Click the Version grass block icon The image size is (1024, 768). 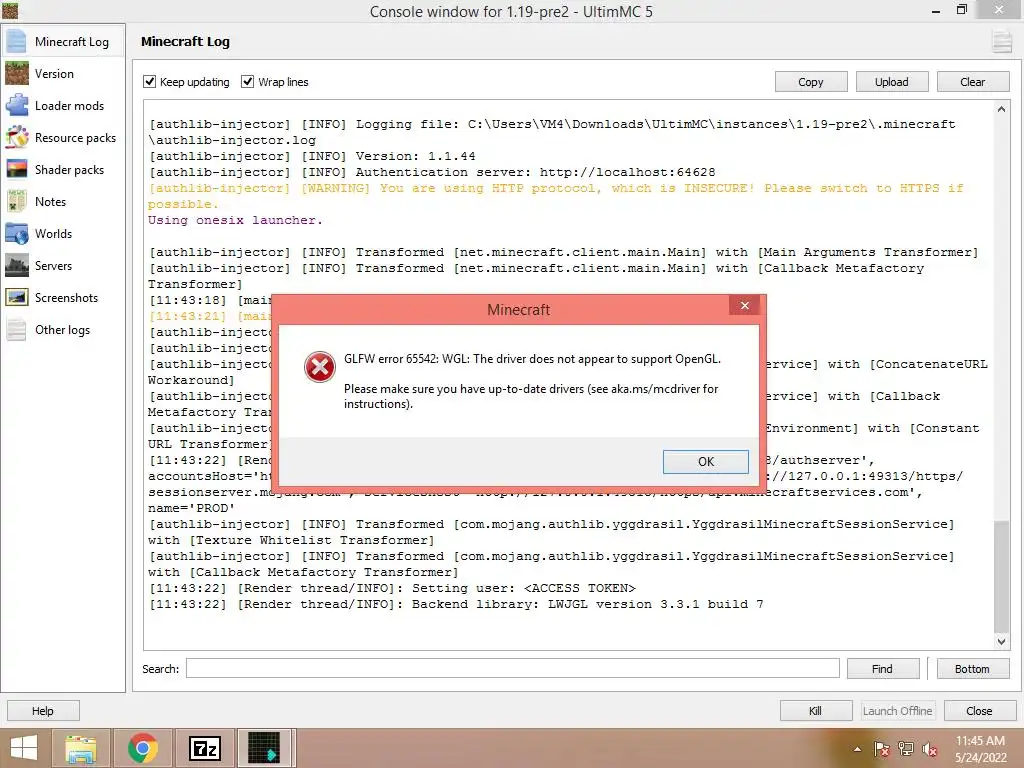tap(16, 73)
